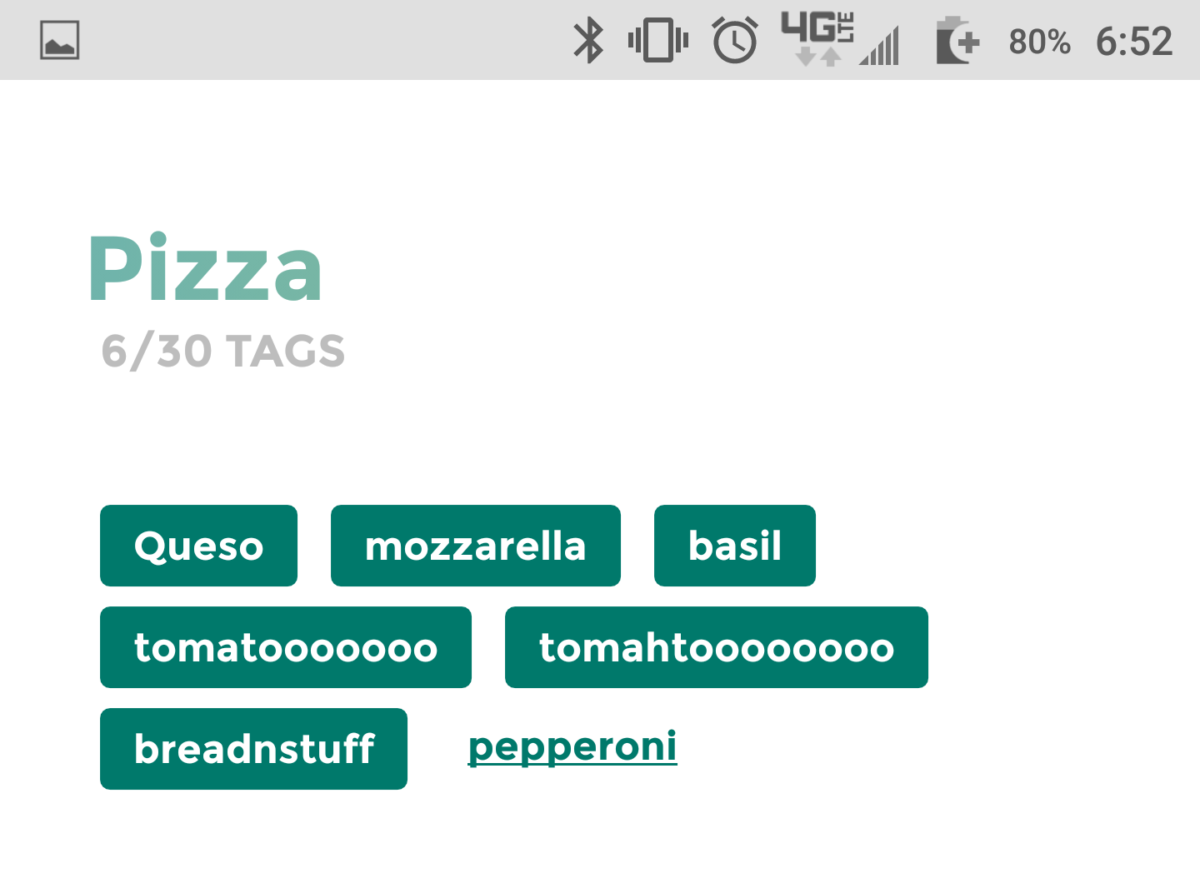This screenshot has width=1200, height=888.
Task: Add the pepperoni suggested tag
Action: tap(572, 747)
